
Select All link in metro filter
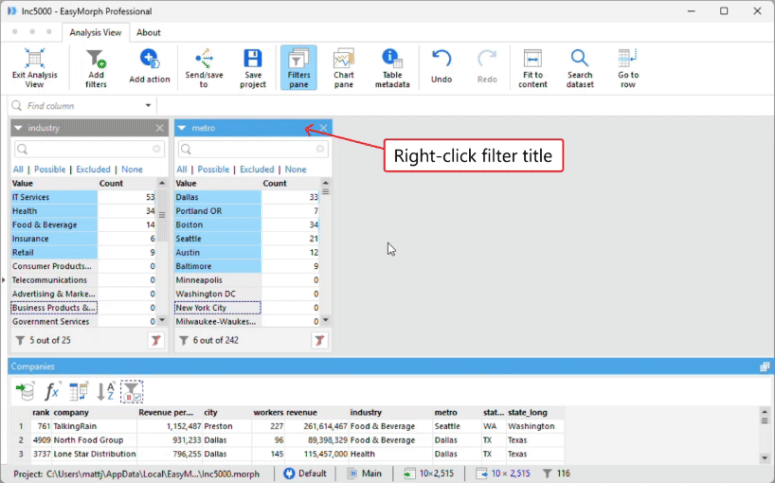[182, 169]
